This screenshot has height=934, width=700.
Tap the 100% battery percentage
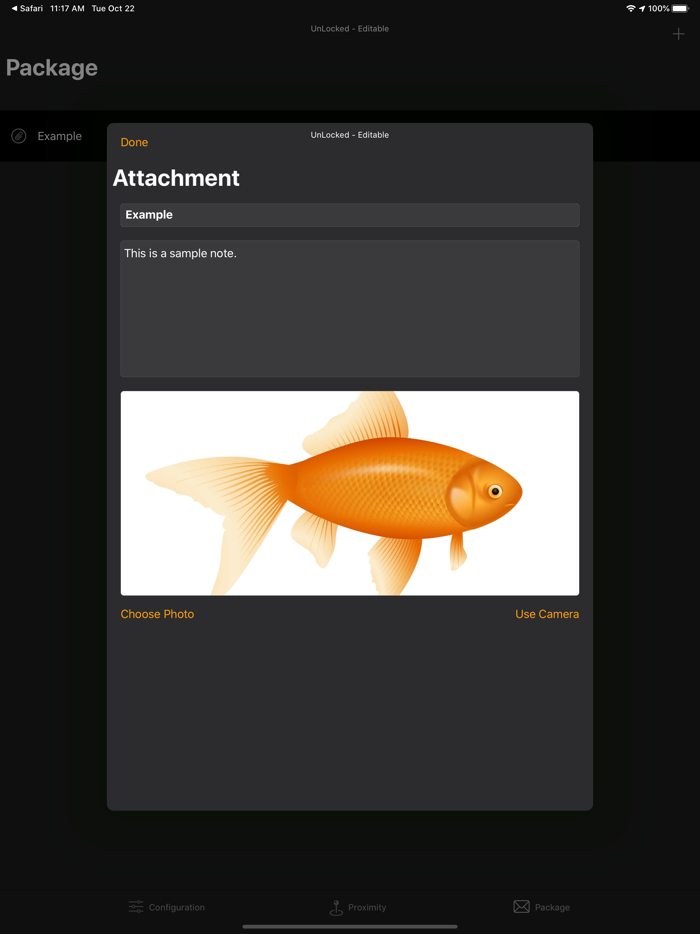click(x=659, y=8)
